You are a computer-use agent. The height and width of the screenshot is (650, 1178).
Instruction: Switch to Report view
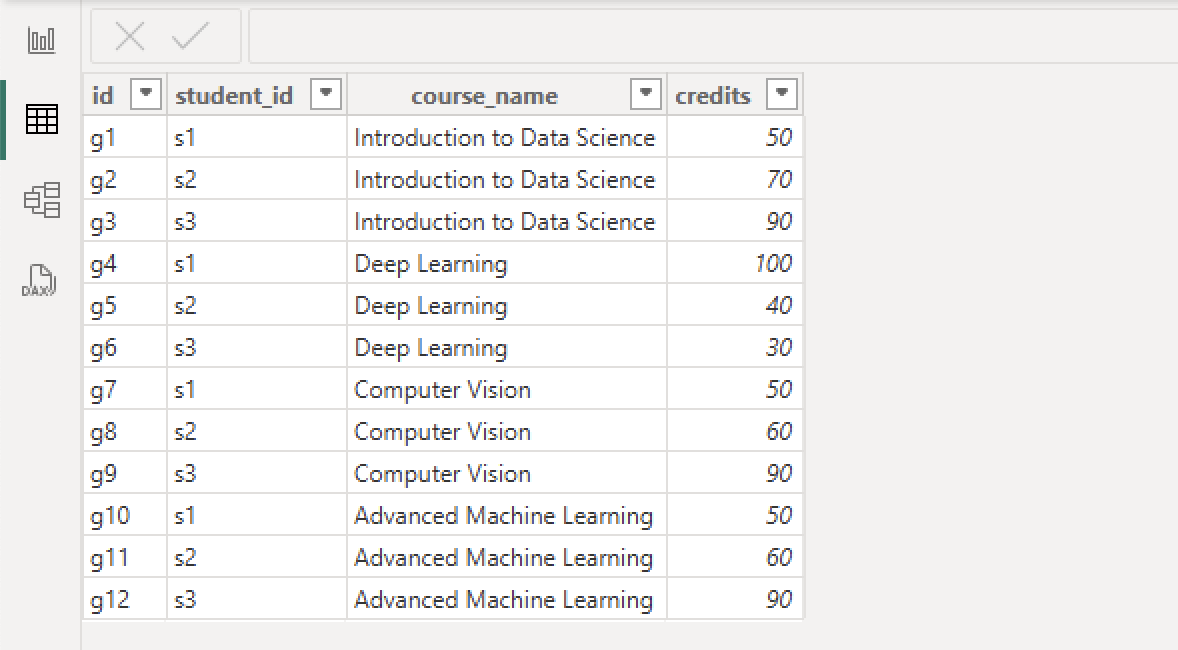(40, 38)
